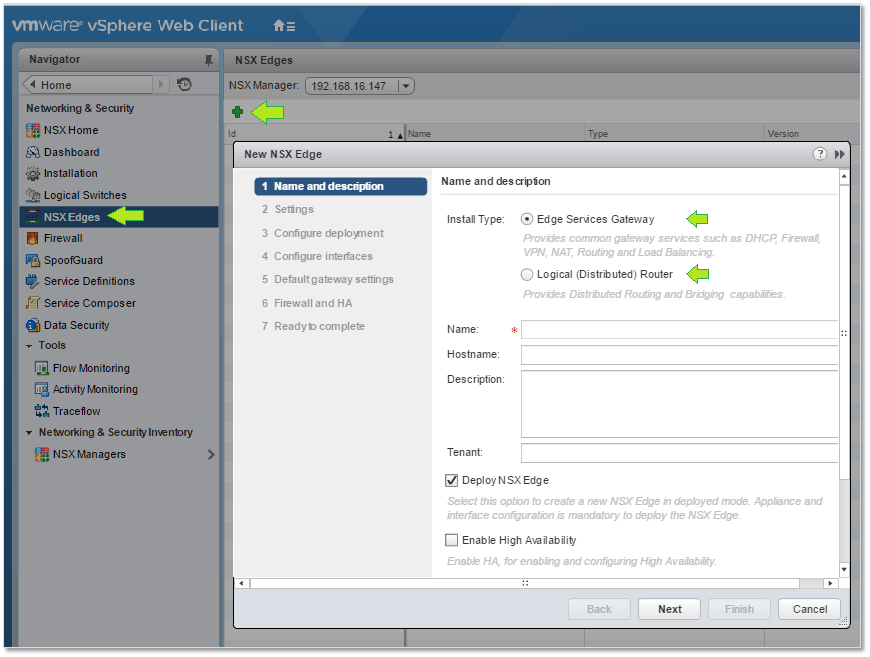Screen dimensions: 870x657
Task: Click the Service Composer icon
Action: point(33,303)
